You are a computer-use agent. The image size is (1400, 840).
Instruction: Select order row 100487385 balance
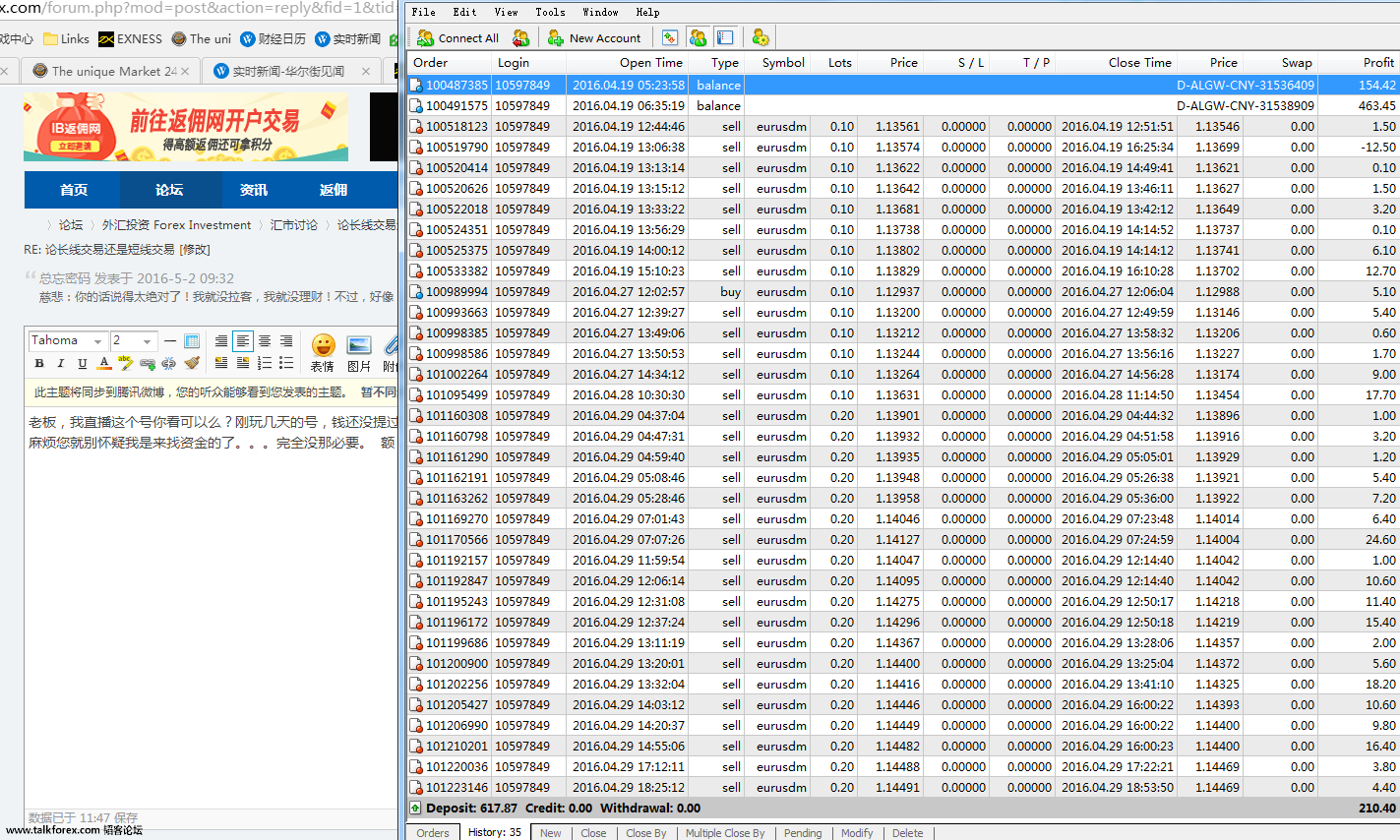pyautogui.click(x=903, y=85)
